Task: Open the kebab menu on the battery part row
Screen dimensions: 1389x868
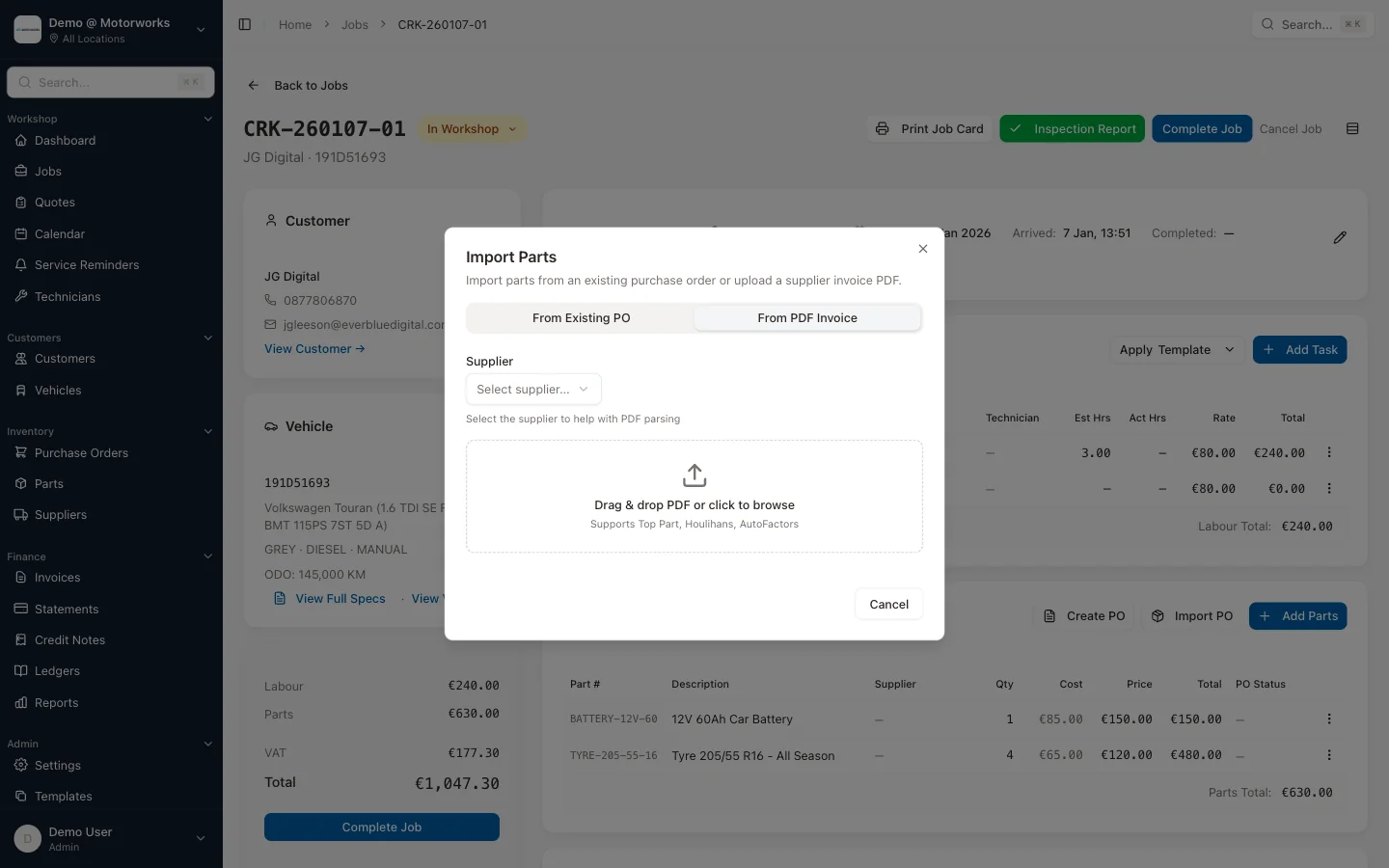Action: click(1330, 719)
